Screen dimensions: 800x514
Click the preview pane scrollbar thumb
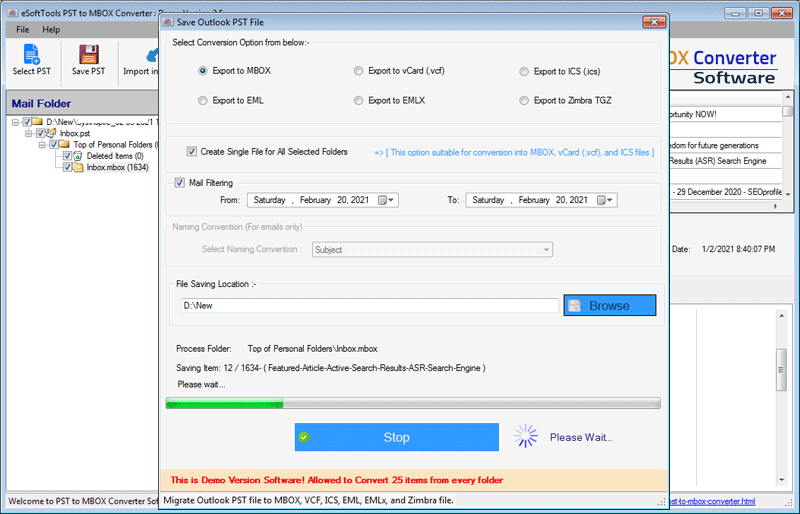pyautogui.click(x=781, y=370)
